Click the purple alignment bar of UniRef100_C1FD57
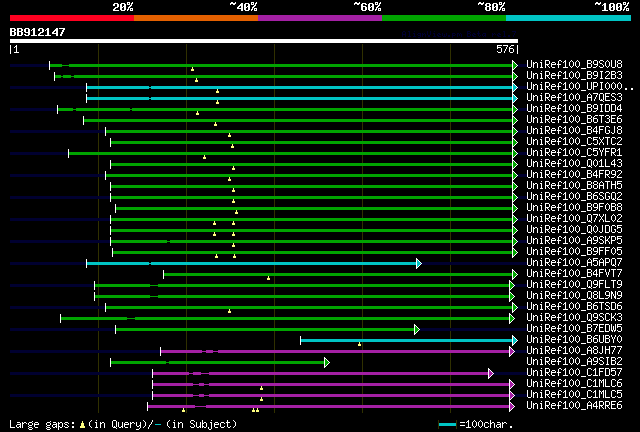Screen dimensions: 640x432 point(320,374)
